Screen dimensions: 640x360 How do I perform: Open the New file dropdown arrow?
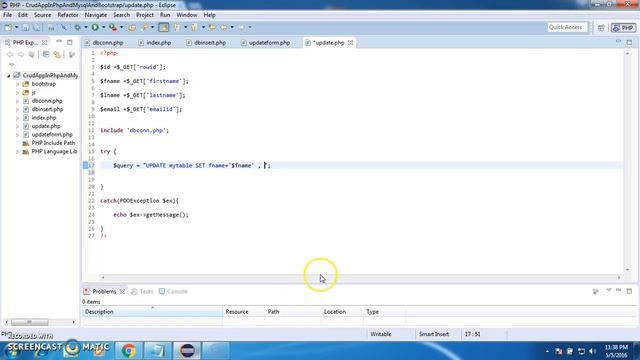[x=16, y=27]
